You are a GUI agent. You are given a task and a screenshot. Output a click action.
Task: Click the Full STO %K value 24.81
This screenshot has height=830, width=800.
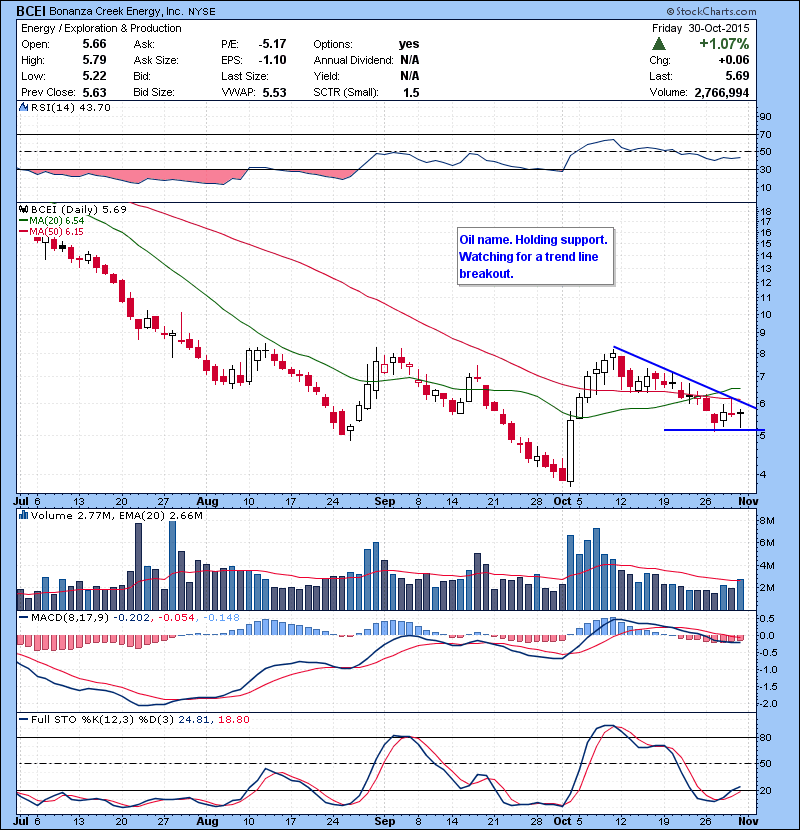[x=194, y=719]
